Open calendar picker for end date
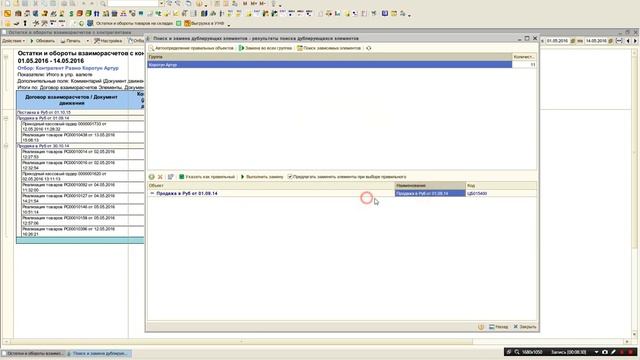 pyautogui.click(x=611, y=41)
